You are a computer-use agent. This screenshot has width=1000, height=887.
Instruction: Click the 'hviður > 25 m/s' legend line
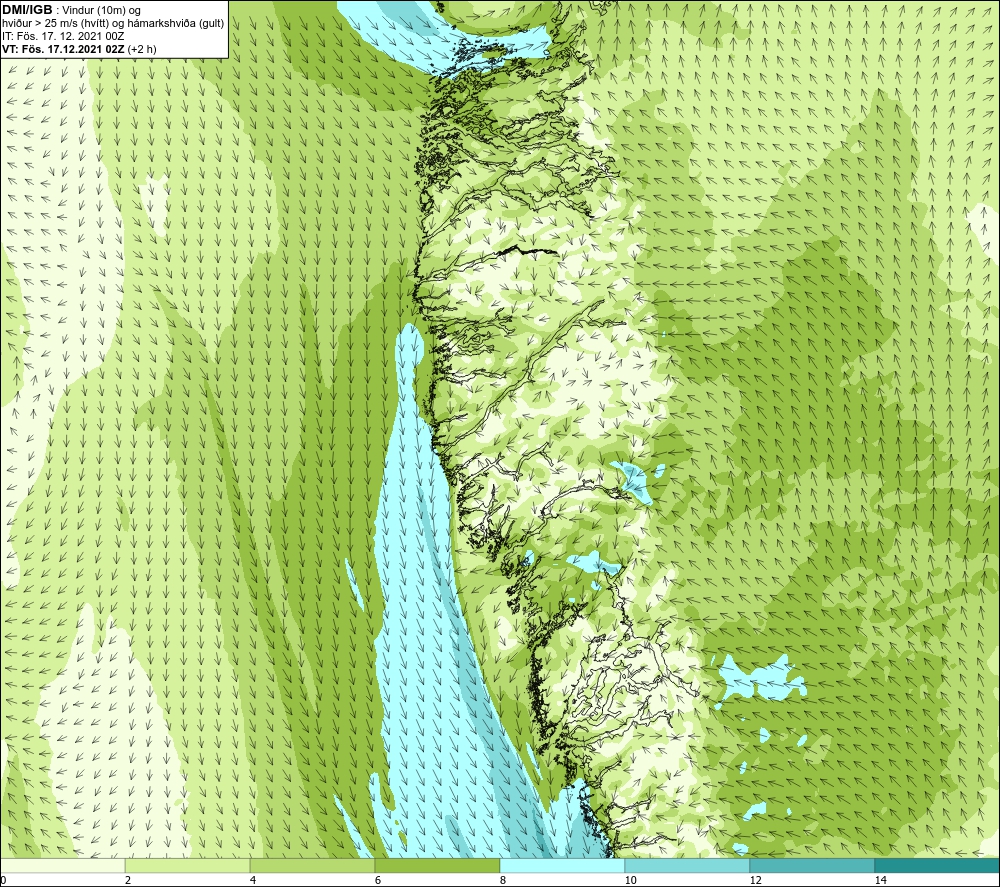pos(113,24)
